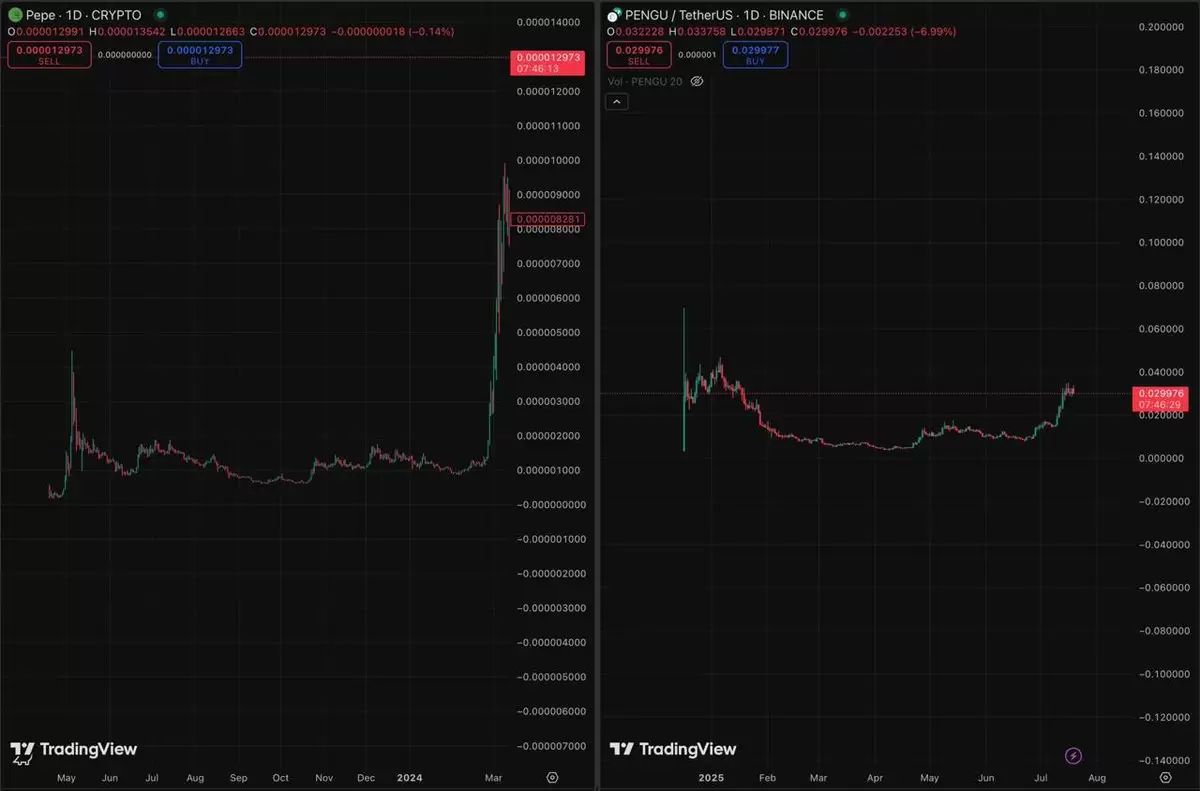Click the Pepe high value H0.000013542
The height and width of the screenshot is (791, 1200).
(127, 31)
